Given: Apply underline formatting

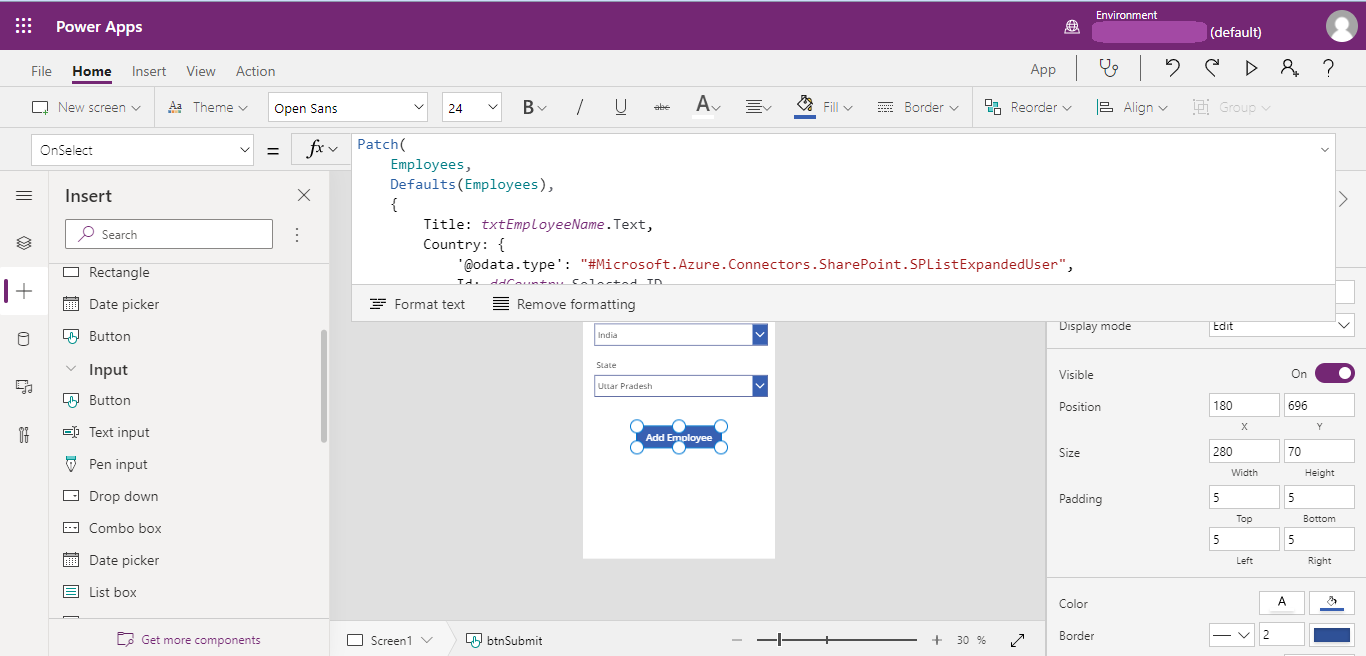Looking at the screenshot, I should tap(621, 107).
